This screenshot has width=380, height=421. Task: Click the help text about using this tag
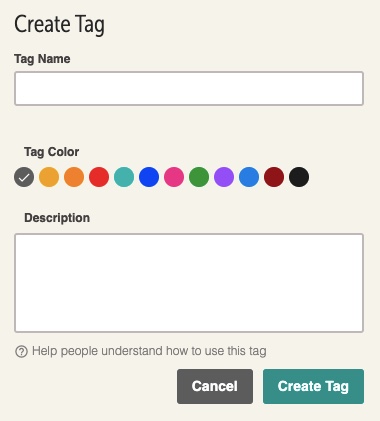149,351
